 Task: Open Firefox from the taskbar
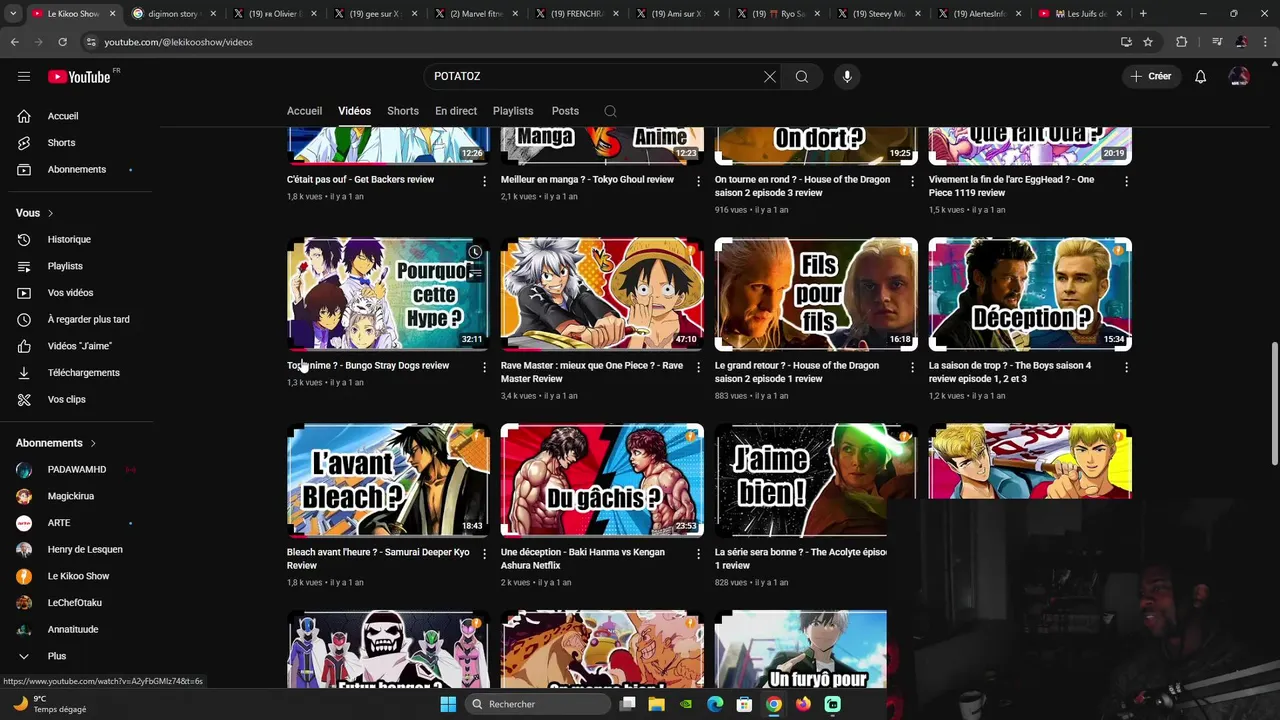(x=803, y=704)
